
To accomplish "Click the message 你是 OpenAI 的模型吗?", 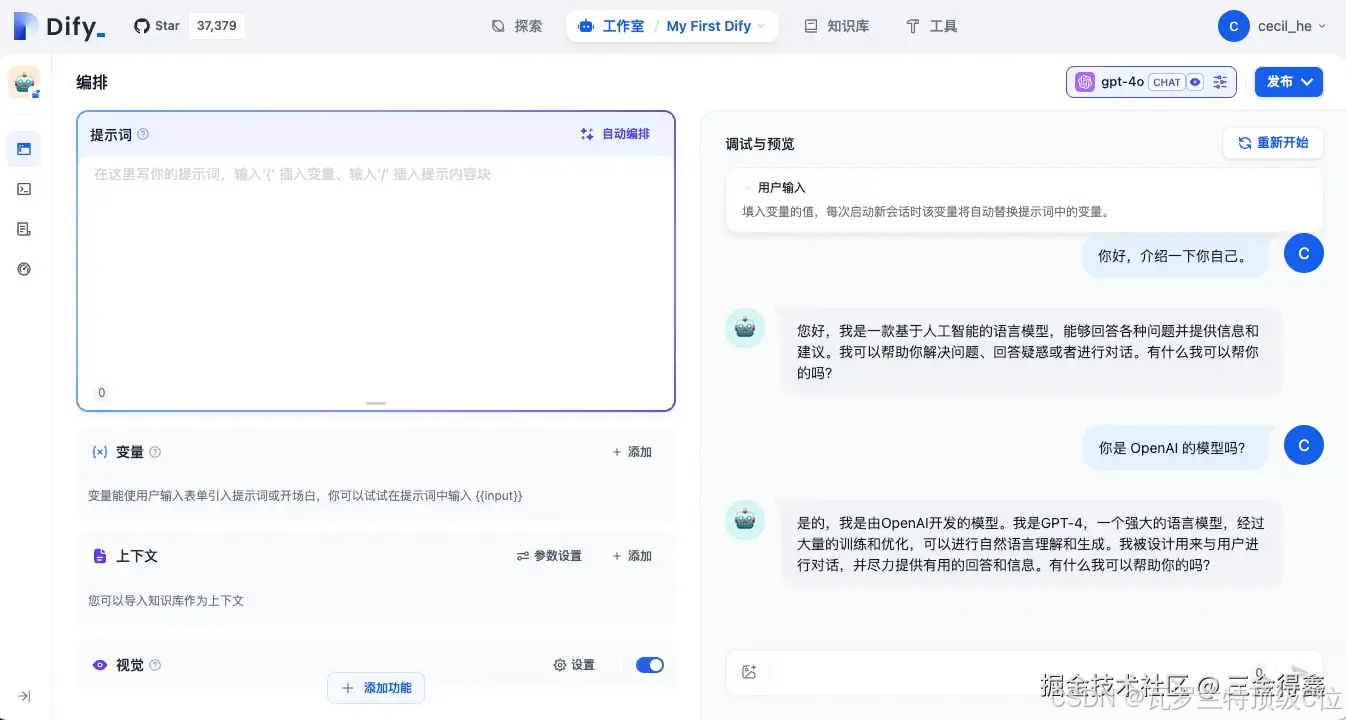I will [1174, 448].
